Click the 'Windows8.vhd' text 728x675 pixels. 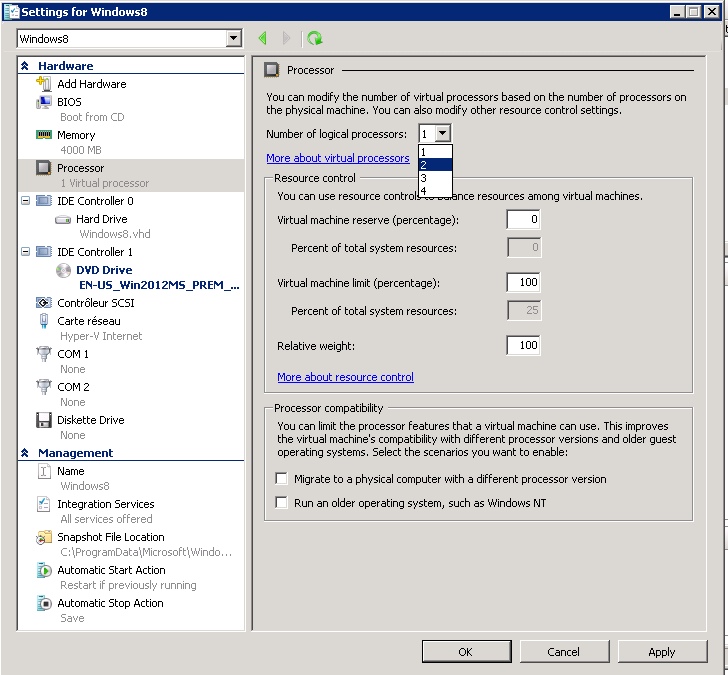tap(115, 234)
